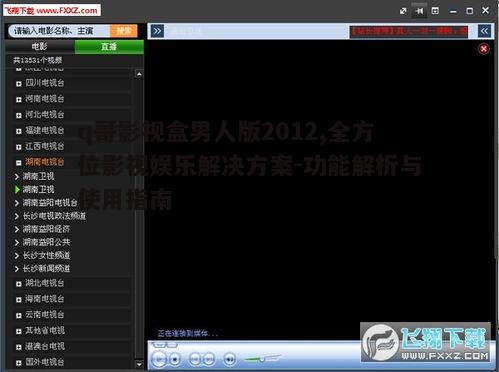
Task: Close the video overlay with red X icon
Action: 484,49
